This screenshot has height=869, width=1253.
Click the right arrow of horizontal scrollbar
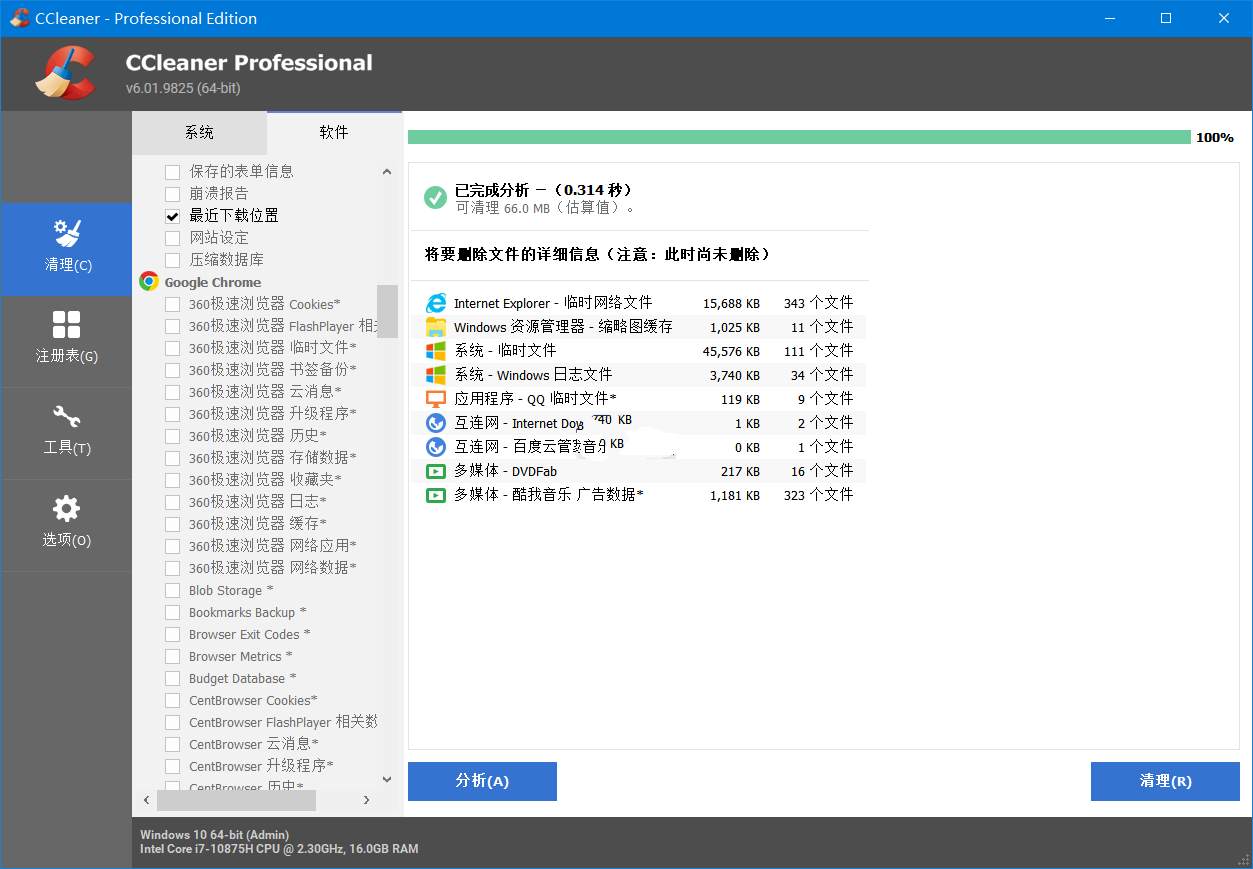click(366, 800)
